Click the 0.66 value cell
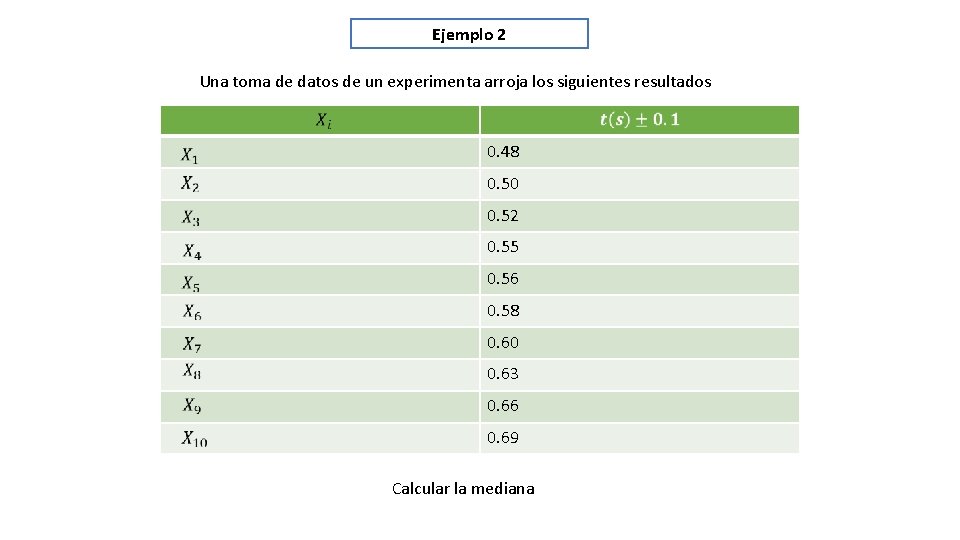 tap(503, 406)
